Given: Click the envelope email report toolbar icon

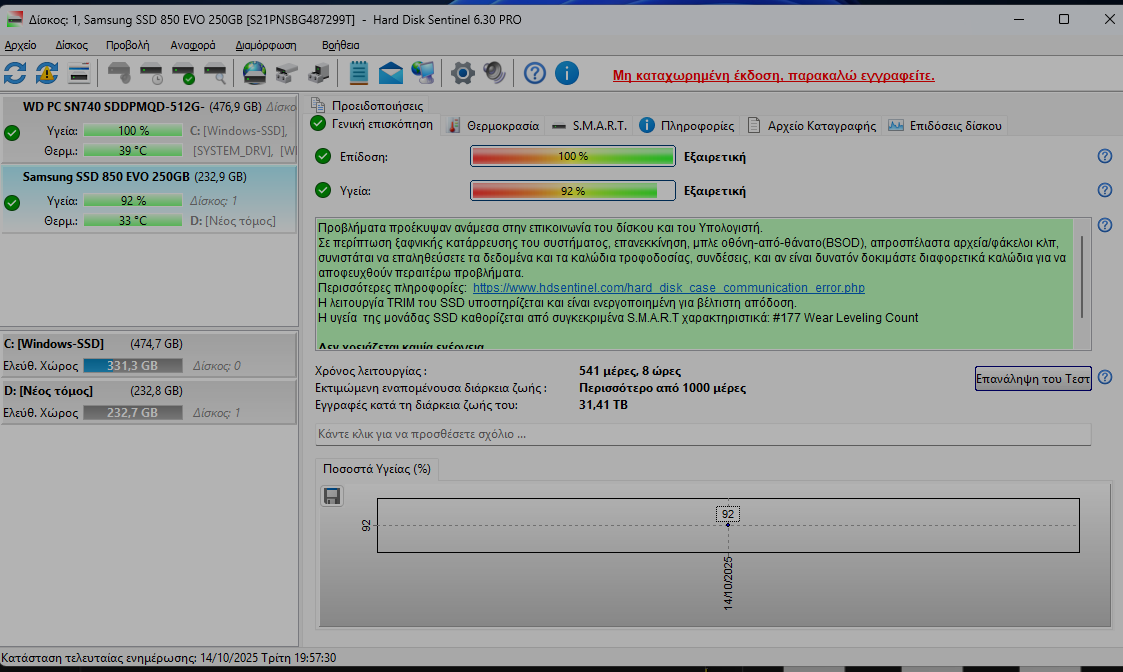Looking at the screenshot, I should 390,73.
